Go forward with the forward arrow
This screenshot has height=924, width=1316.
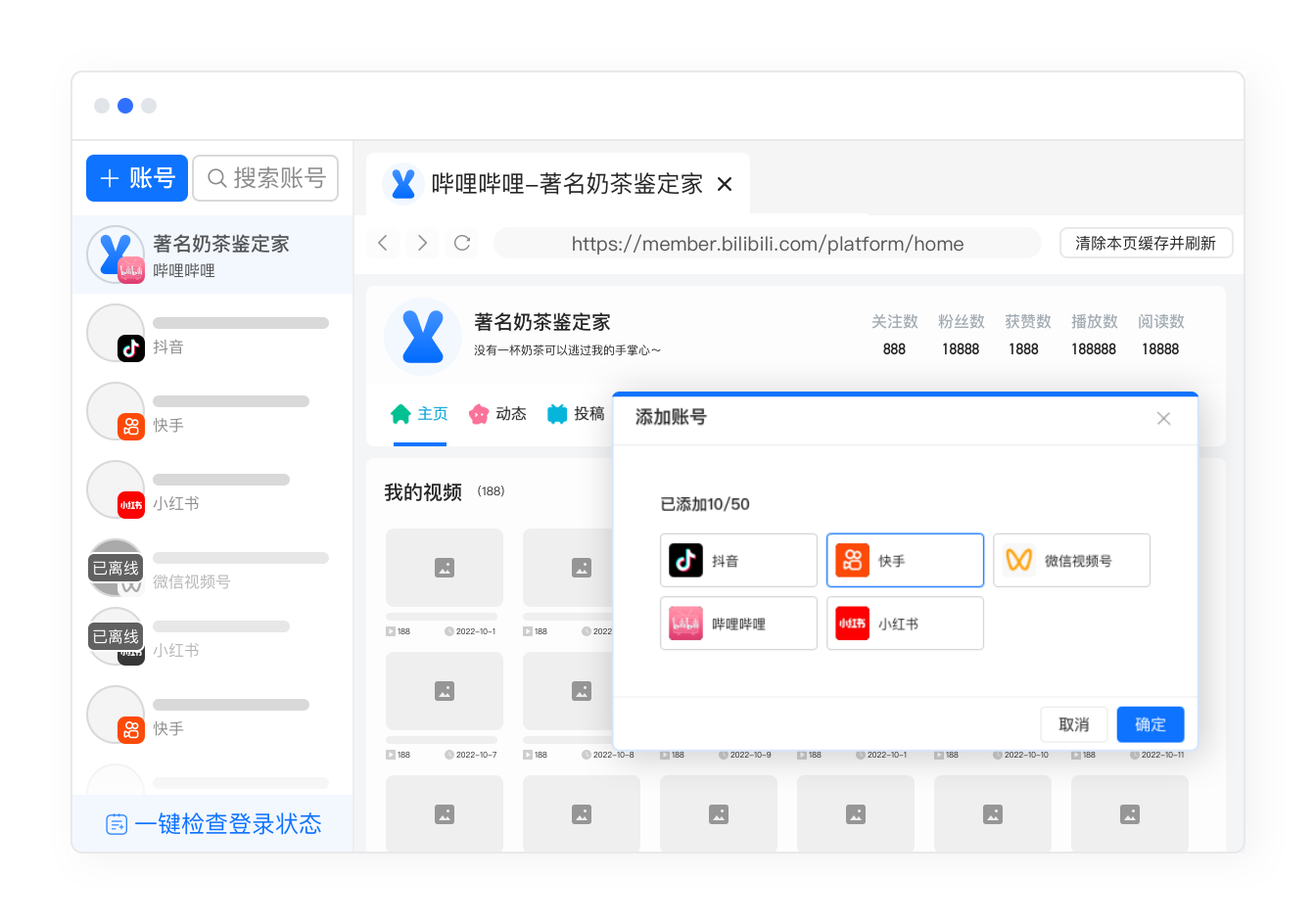pos(422,243)
